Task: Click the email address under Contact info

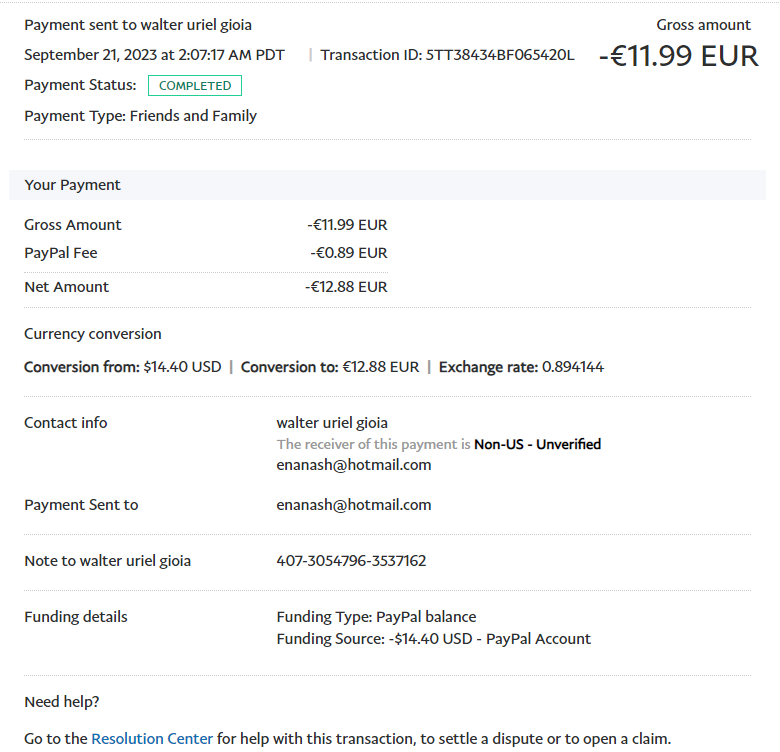Action: 354,465
